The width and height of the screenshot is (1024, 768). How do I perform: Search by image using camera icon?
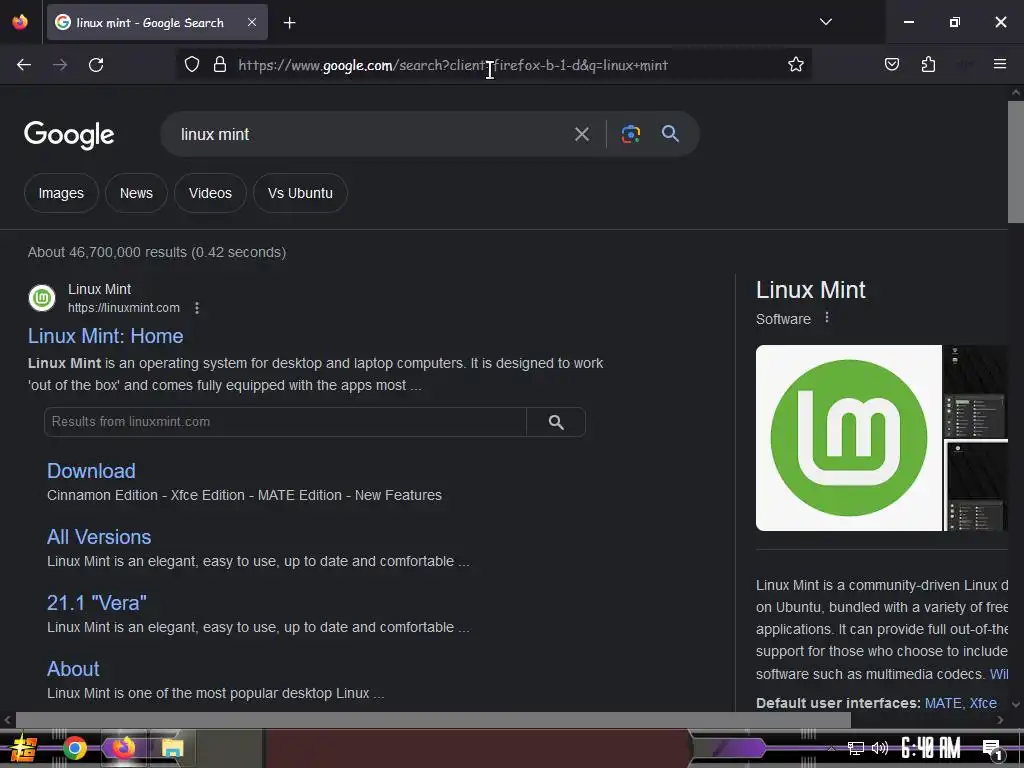tap(630, 134)
